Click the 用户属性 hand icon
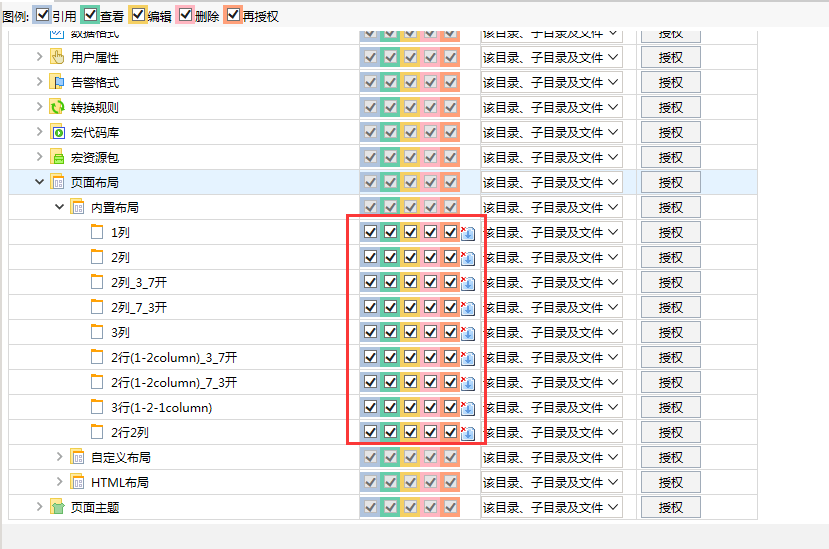Screen dimensions: 829x549 (x=57, y=57)
